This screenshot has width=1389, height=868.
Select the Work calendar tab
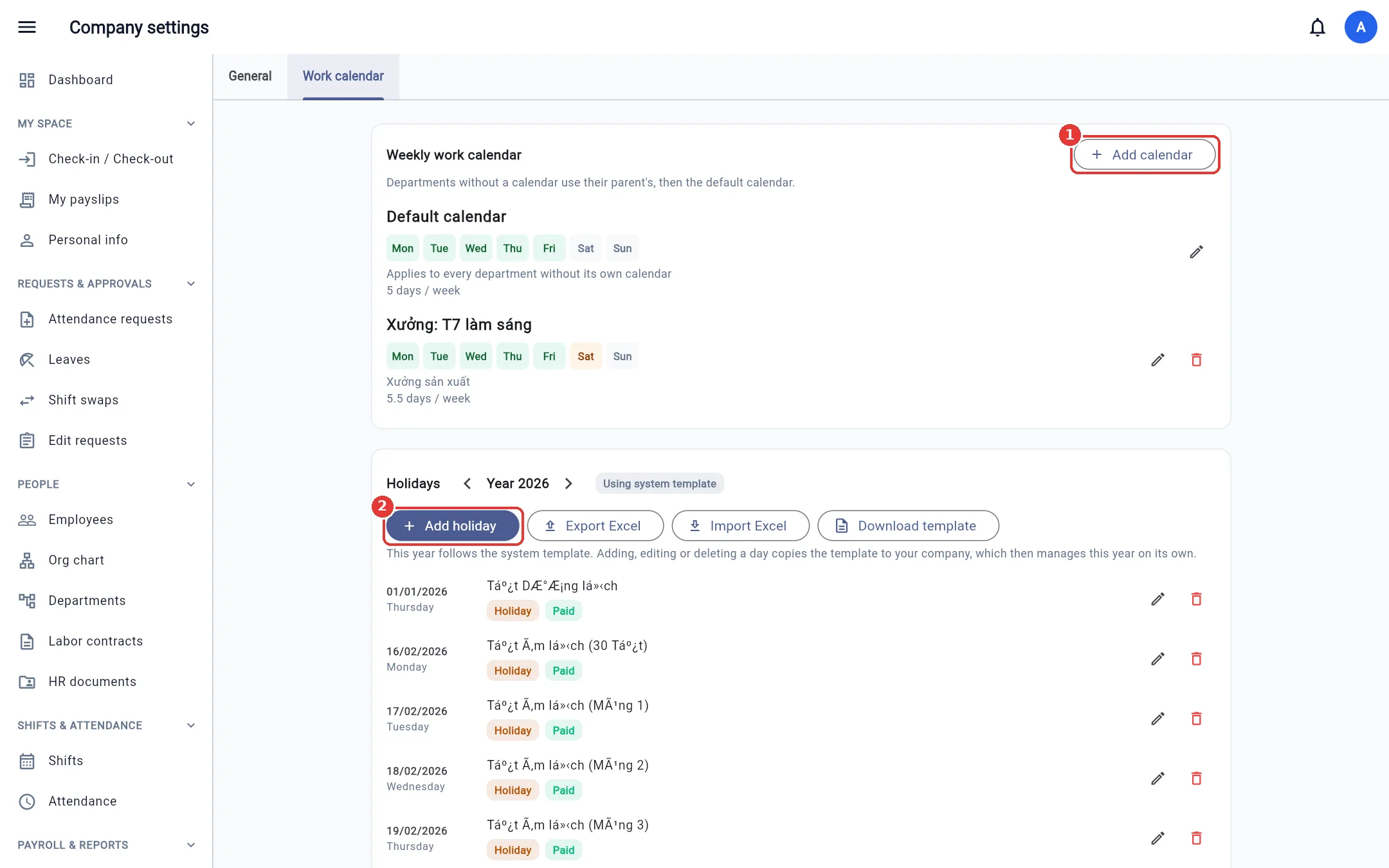pos(343,76)
